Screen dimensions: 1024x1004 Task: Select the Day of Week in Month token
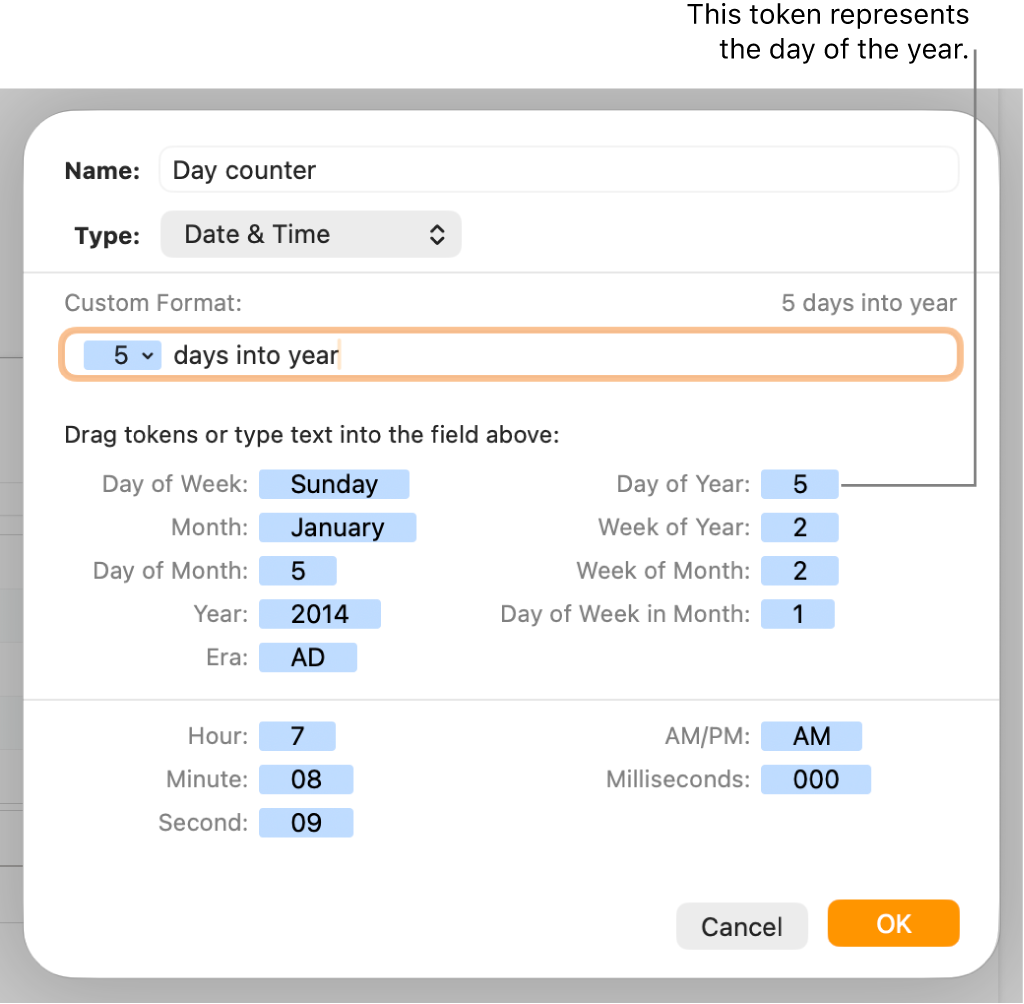tap(797, 614)
